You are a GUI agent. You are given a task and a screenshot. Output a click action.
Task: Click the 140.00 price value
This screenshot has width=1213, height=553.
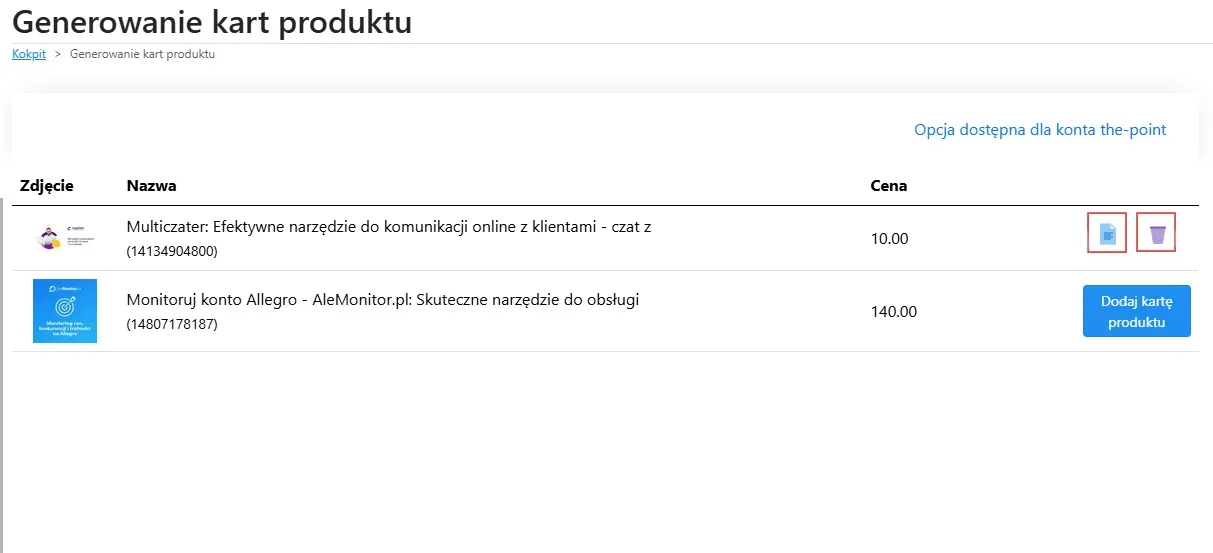[x=894, y=312]
